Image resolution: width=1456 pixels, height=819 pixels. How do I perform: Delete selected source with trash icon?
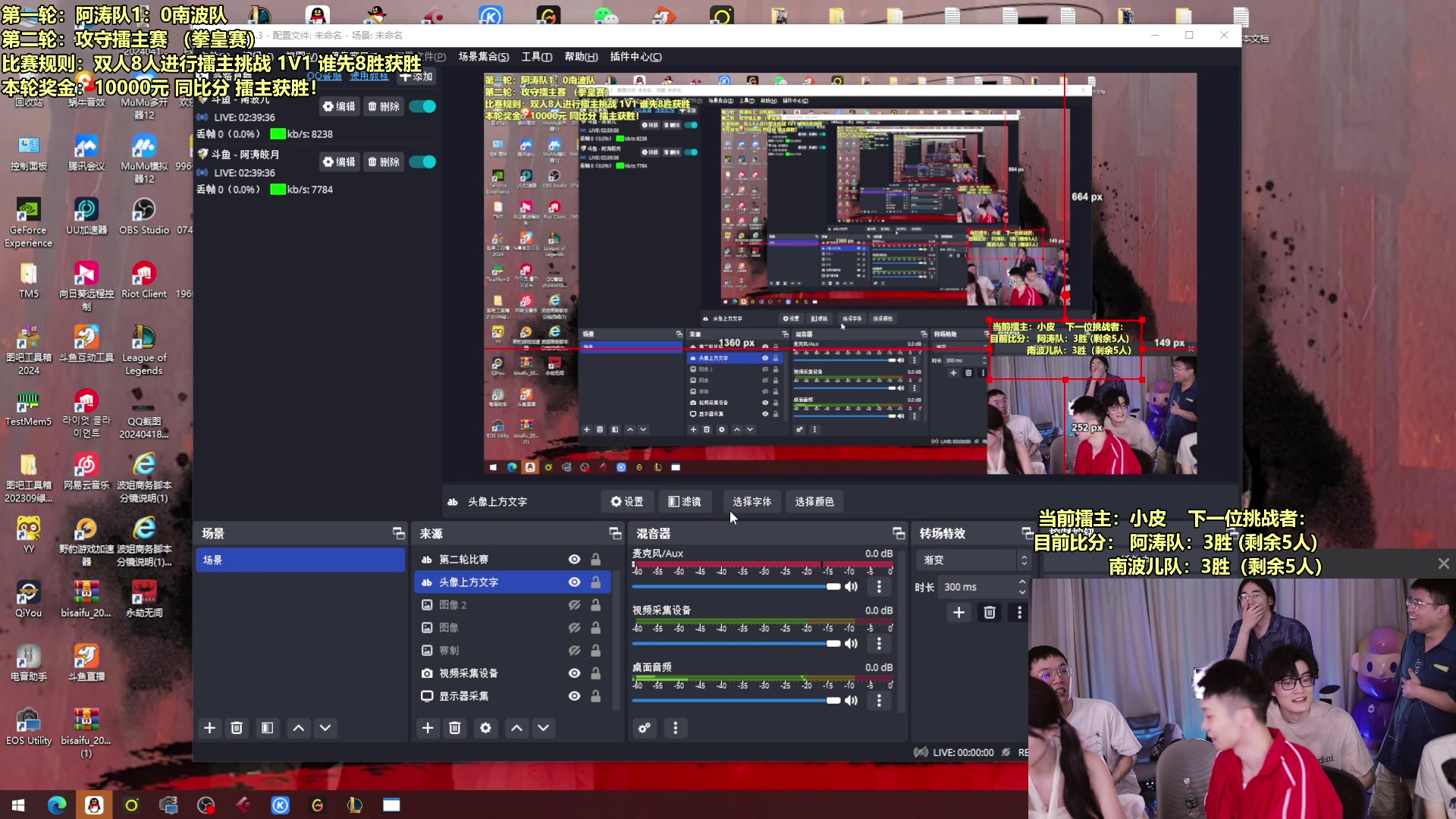pyautogui.click(x=455, y=728)
